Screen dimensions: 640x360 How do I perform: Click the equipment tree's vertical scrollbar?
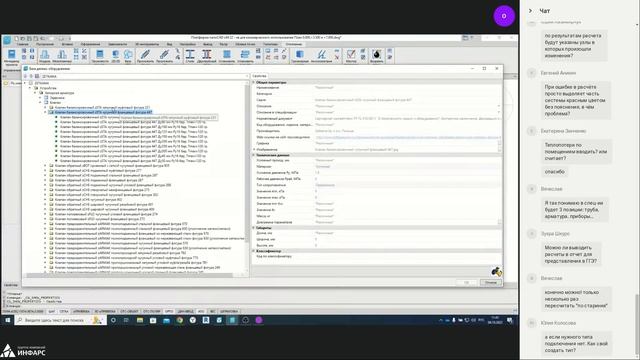[x=247, y=163]
